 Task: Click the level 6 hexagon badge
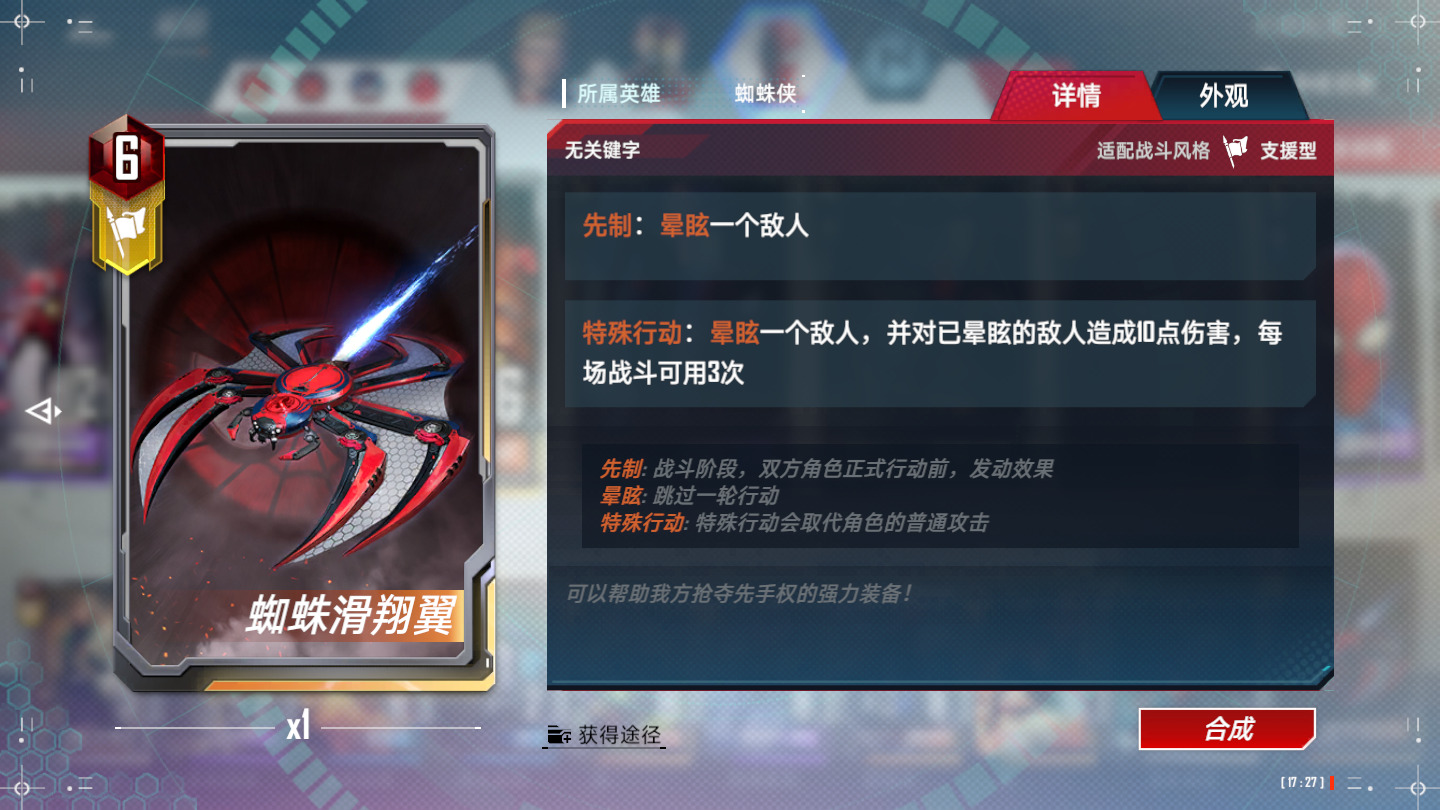tap(126, 156)
